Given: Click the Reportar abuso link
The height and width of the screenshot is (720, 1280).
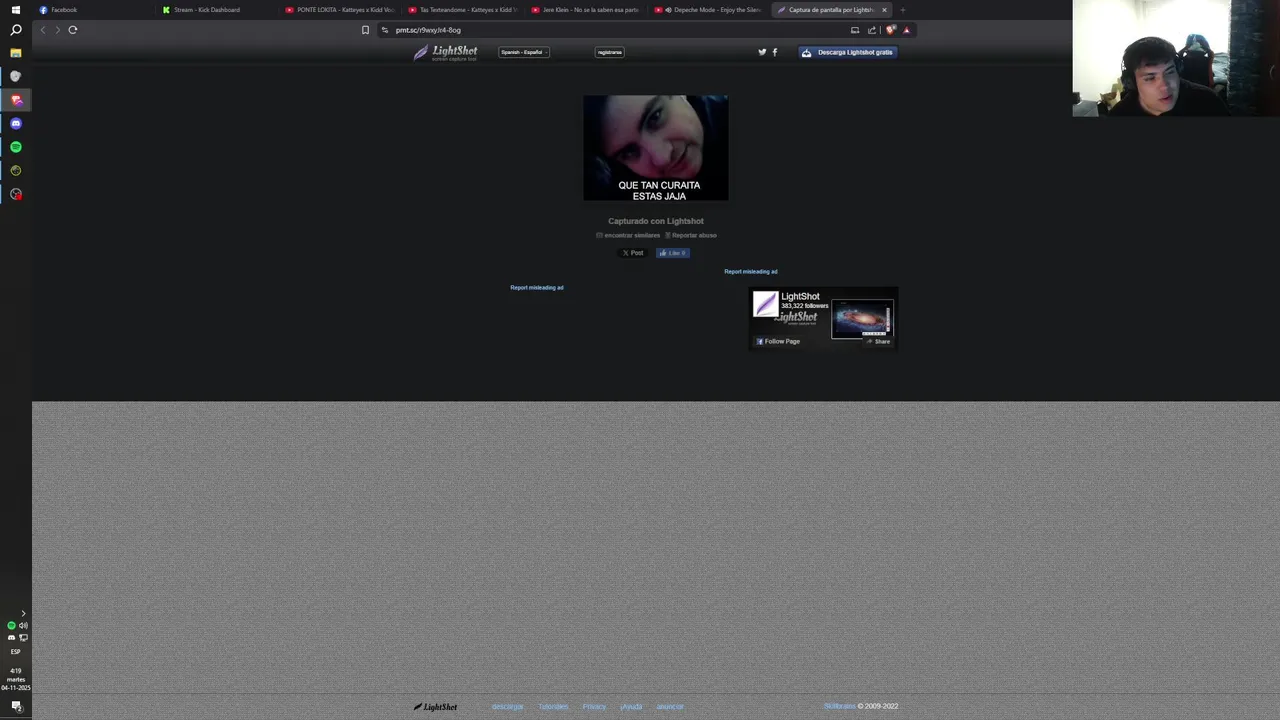Looking at the screenshot, I should (691, 235).
